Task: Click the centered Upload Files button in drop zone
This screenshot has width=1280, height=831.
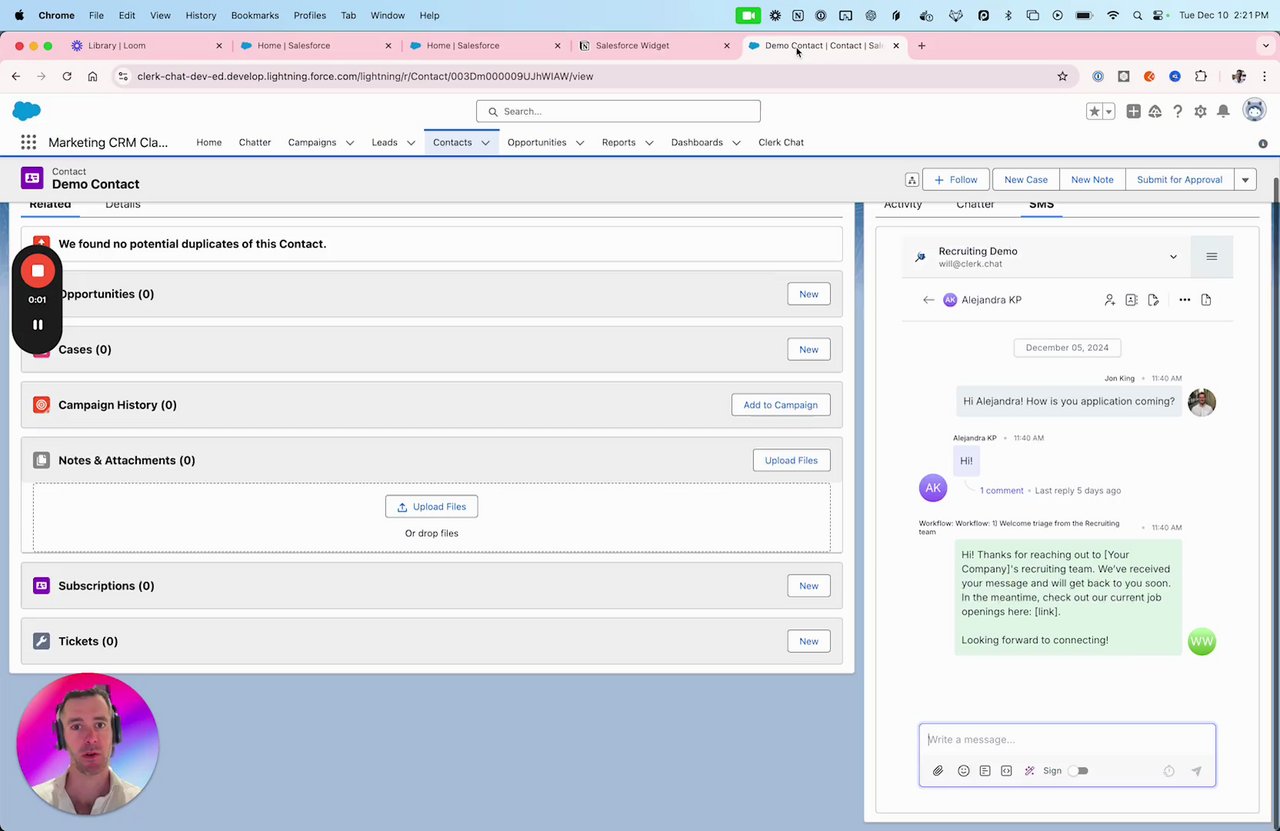Action: pyautogui.click(x=432, y=507)
